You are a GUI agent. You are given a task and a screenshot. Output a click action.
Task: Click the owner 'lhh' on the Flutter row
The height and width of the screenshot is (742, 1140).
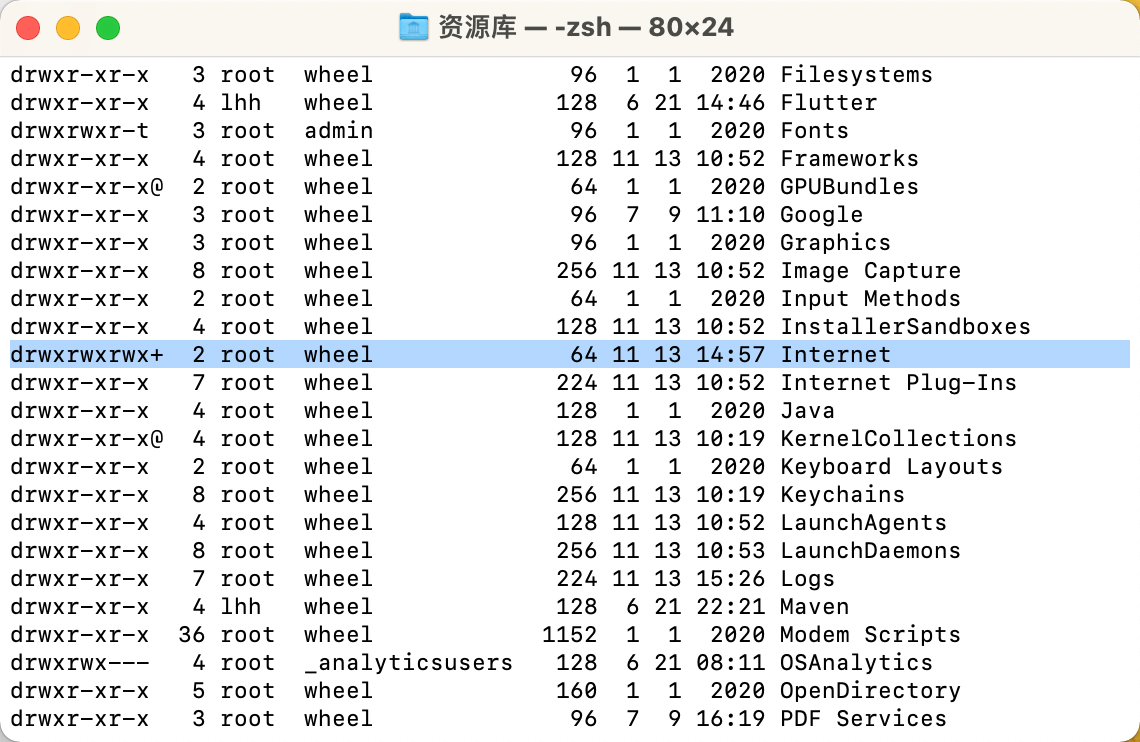click(241, 102)
